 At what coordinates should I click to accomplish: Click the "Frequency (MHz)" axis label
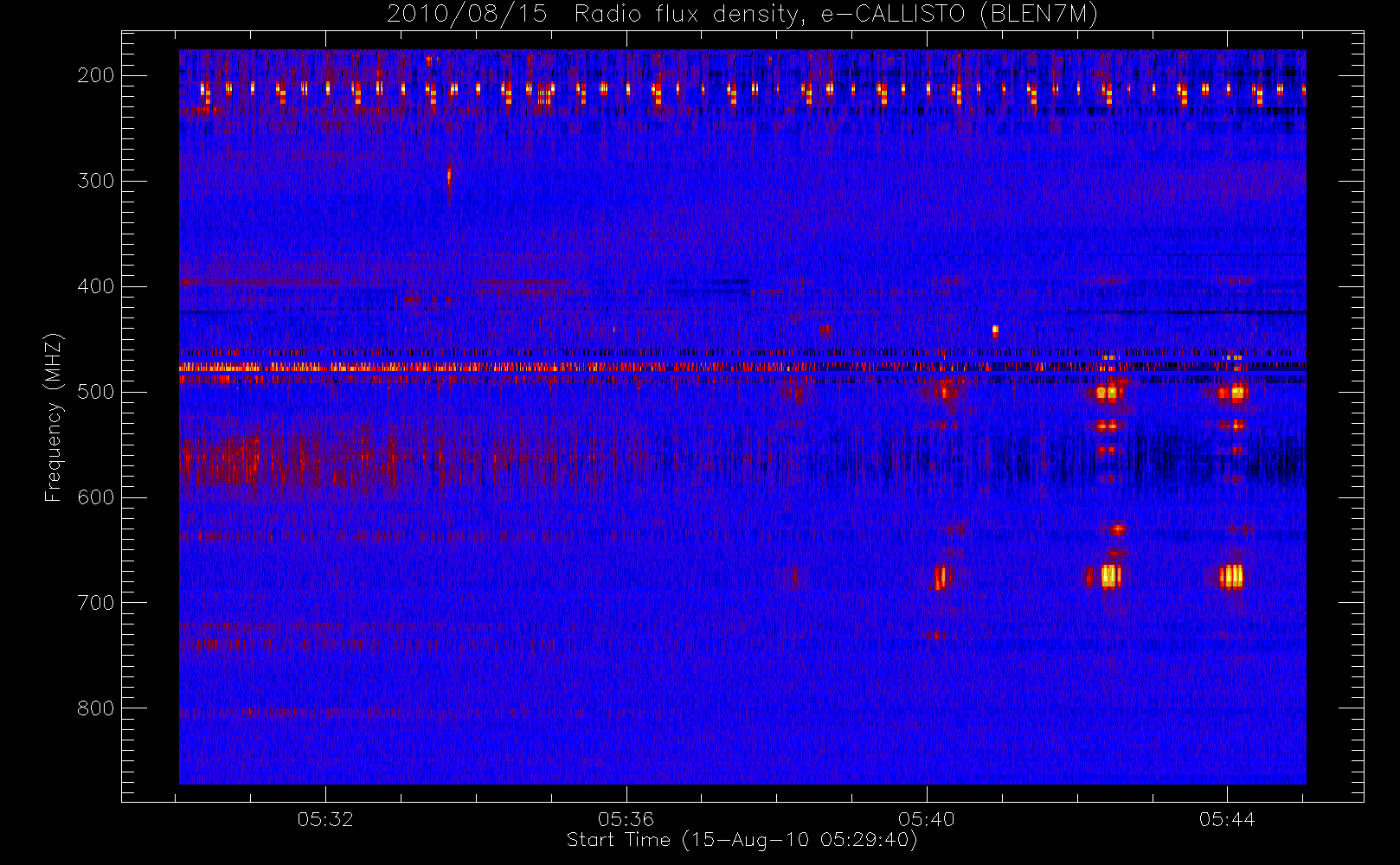pos(54,417)
